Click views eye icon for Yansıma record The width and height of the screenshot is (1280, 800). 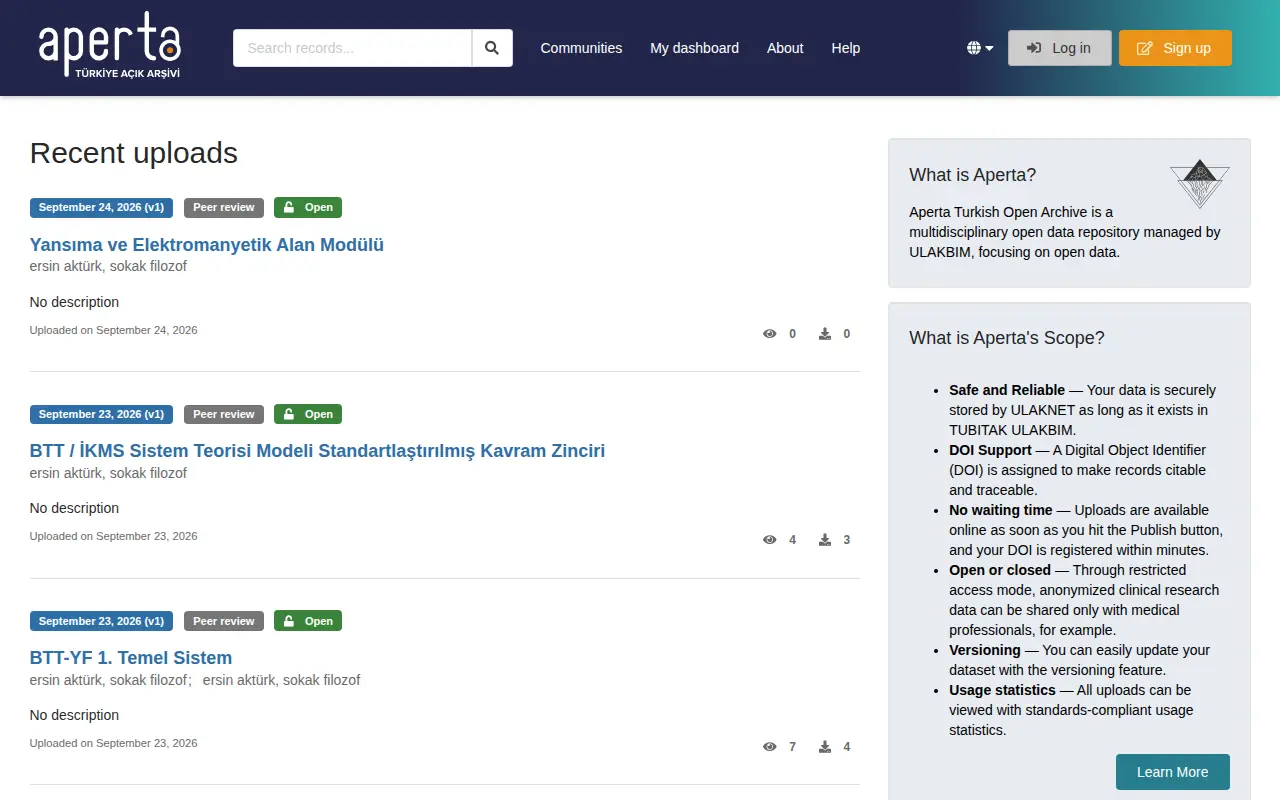769,334
